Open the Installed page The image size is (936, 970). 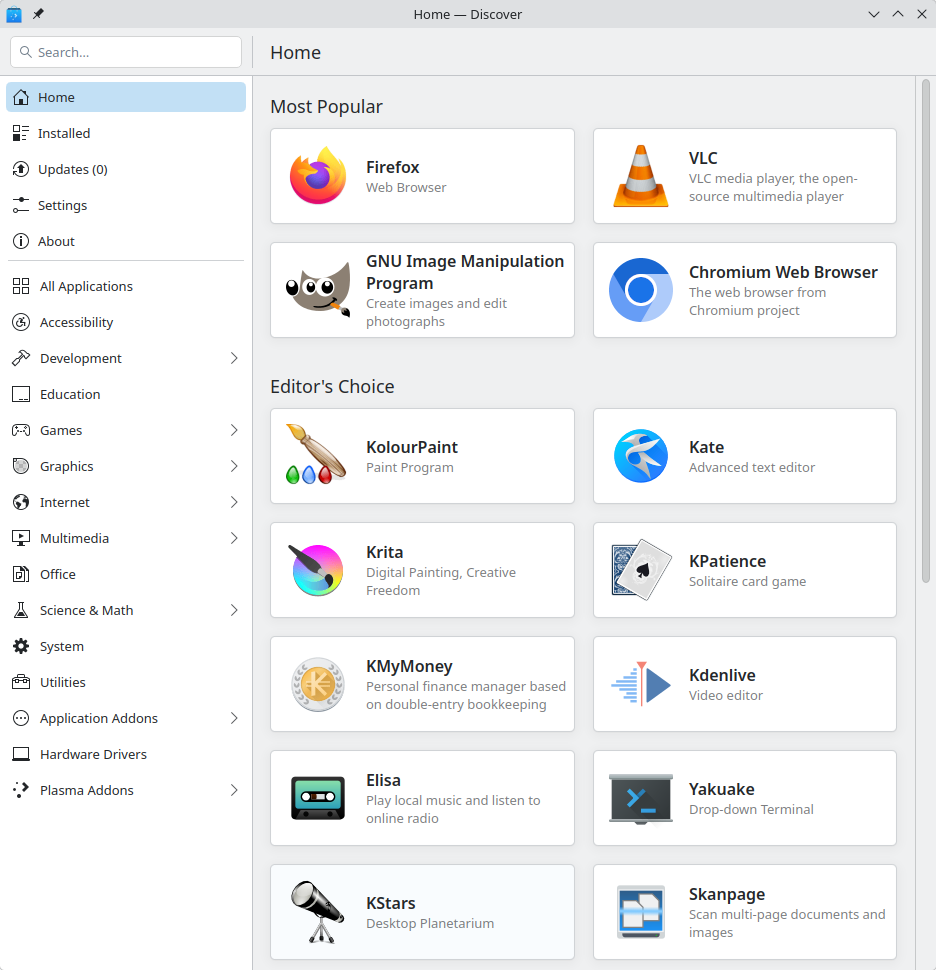[64, 133]
